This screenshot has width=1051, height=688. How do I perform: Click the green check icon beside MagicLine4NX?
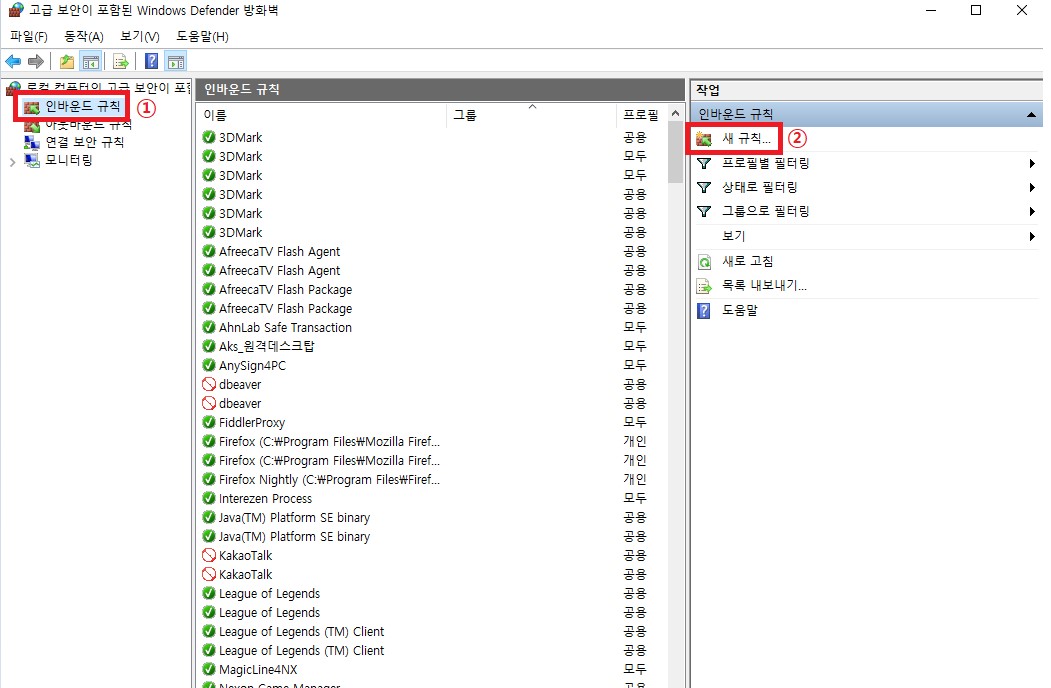click(x=208, y=669)
